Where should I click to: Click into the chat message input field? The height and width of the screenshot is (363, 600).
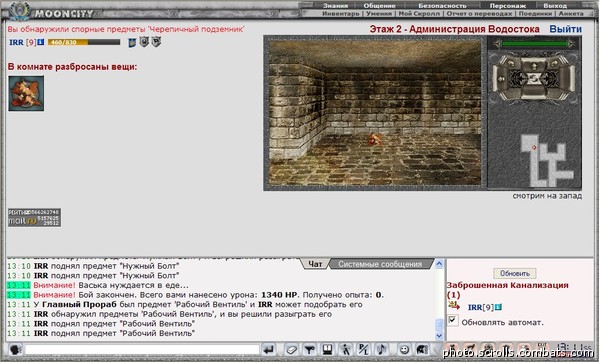(142, 349)
